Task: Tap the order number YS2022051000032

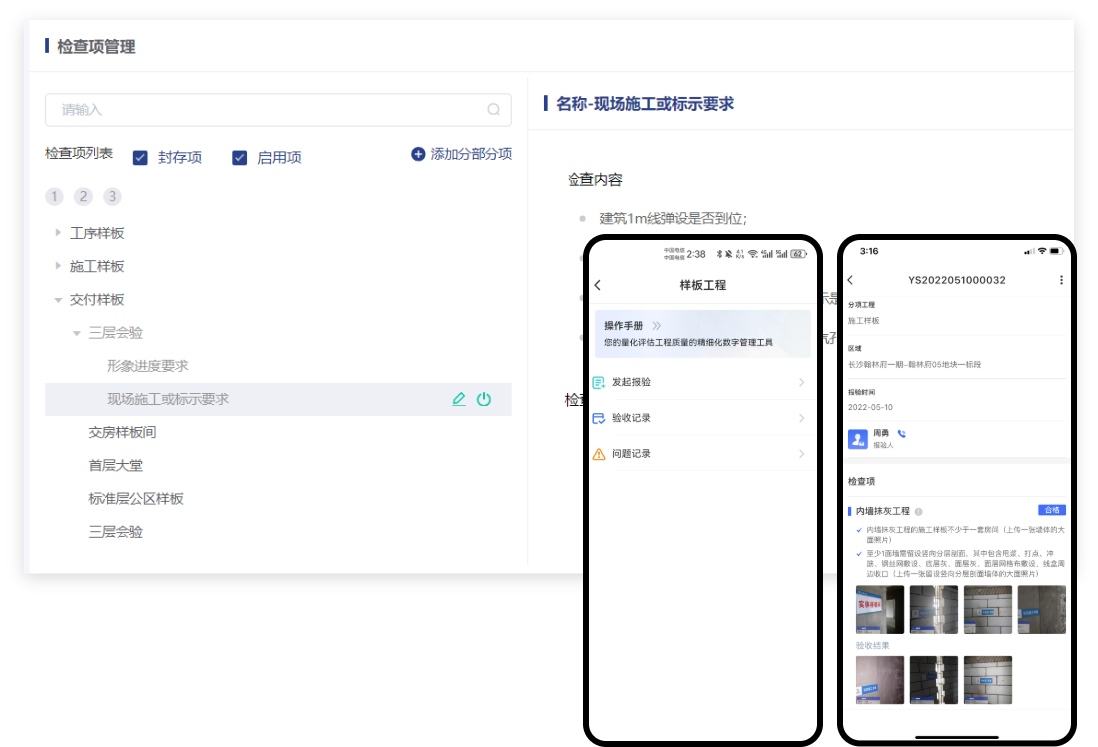Action: coord(957,280)
